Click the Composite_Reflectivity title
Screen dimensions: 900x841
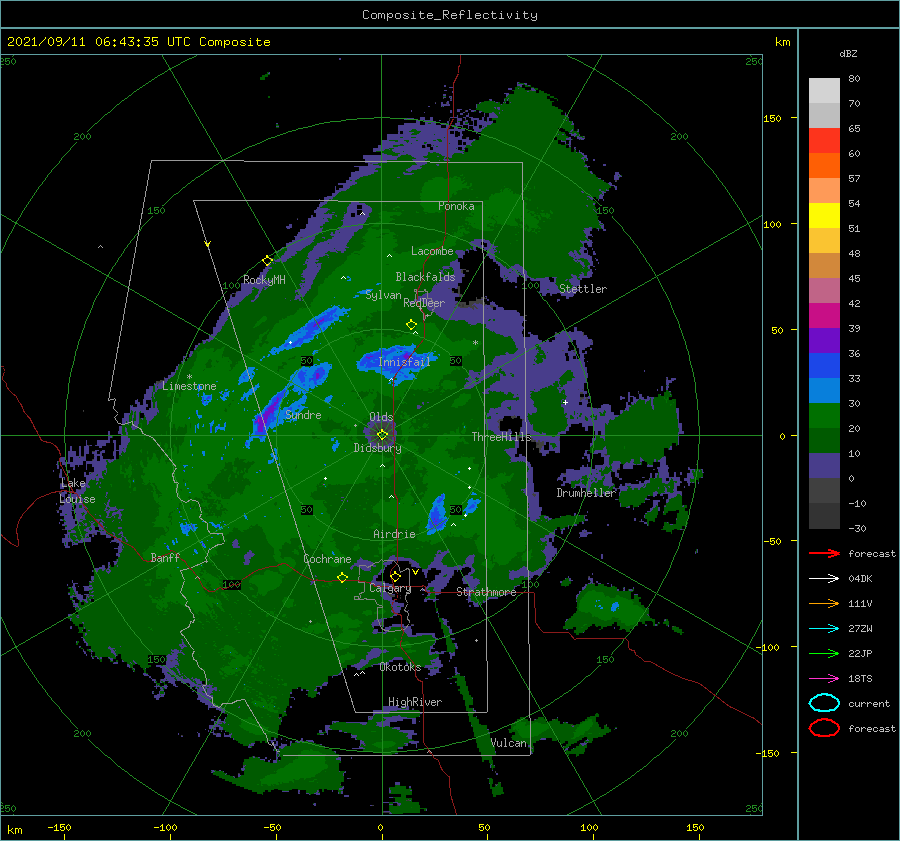pyautogui.click(x=449, y=15)
